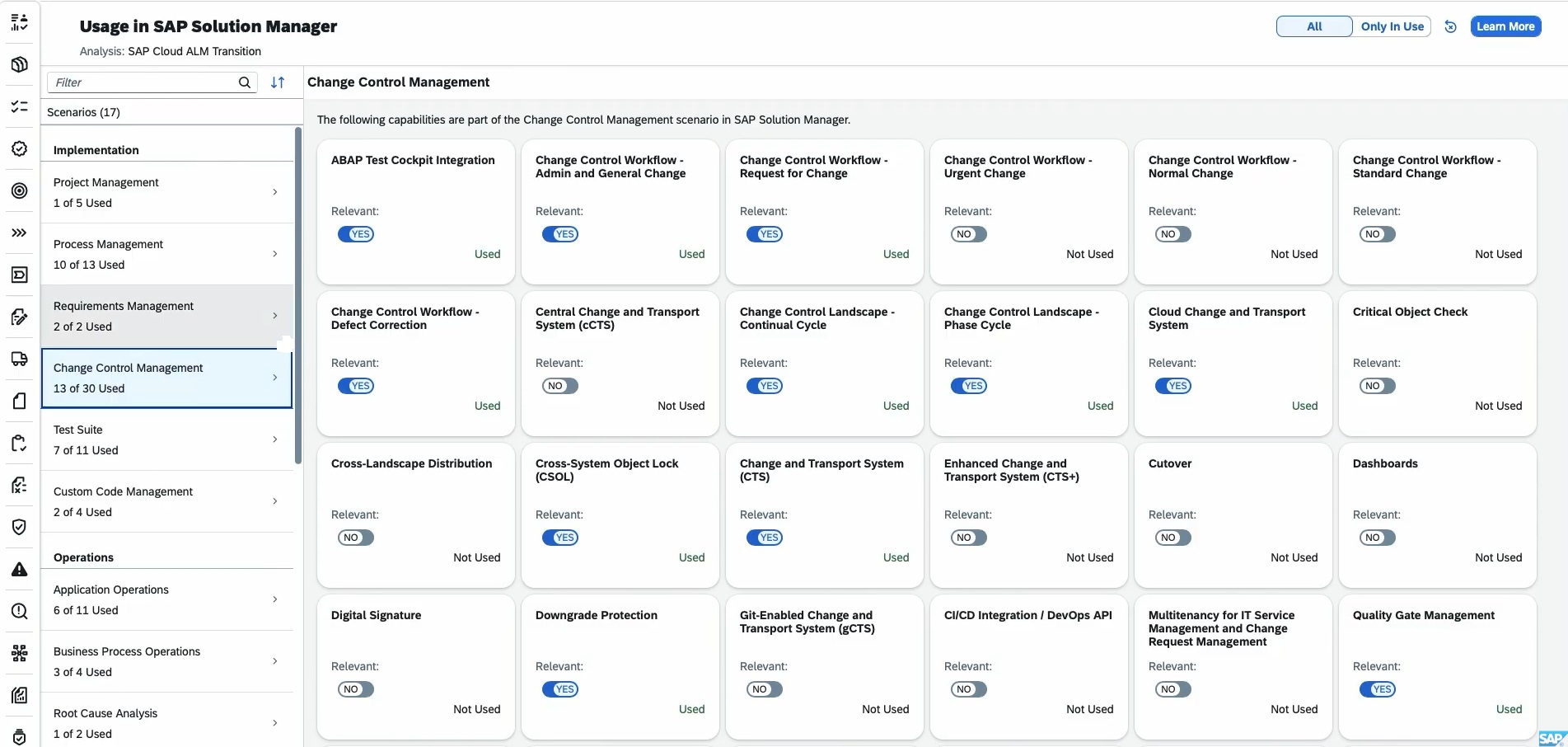The height and width of the screenshot is (747, 1568).
Task: Expand Test Suite scenario arrow
Action: tap(274, 439)
